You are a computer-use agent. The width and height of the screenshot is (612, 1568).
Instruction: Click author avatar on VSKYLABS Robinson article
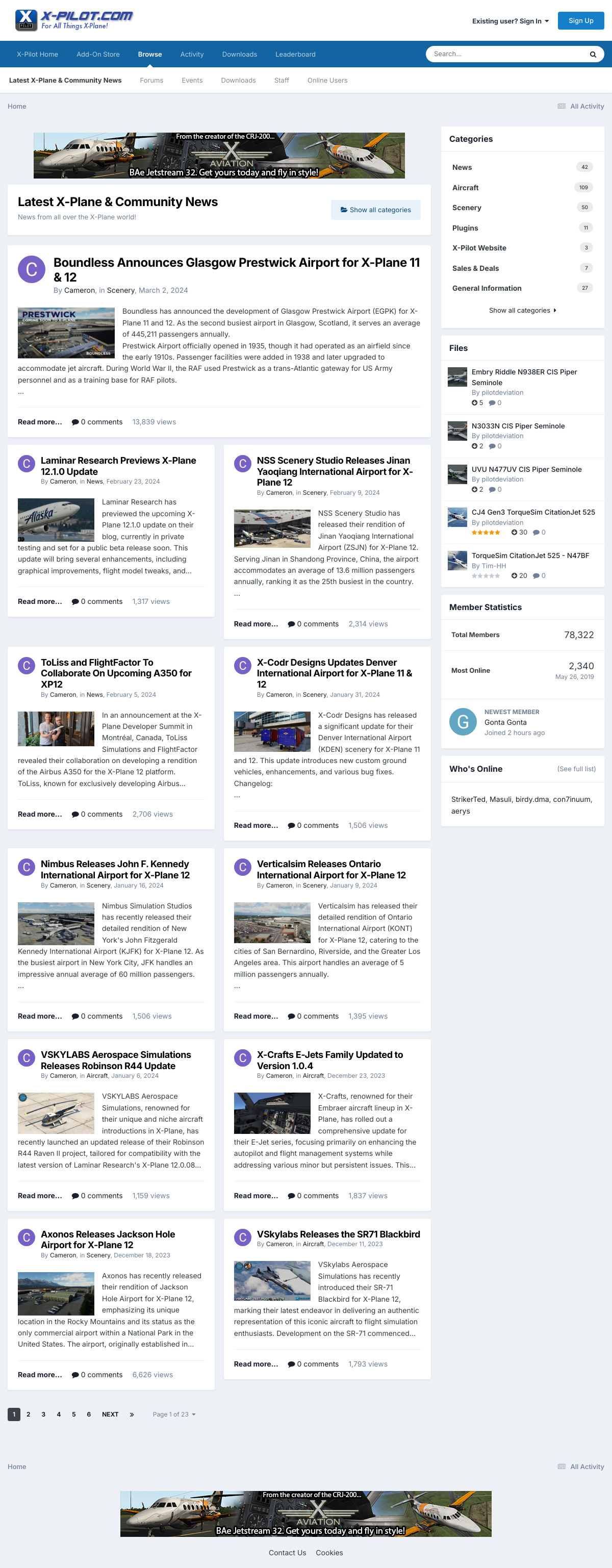[x=26, y=1058]
